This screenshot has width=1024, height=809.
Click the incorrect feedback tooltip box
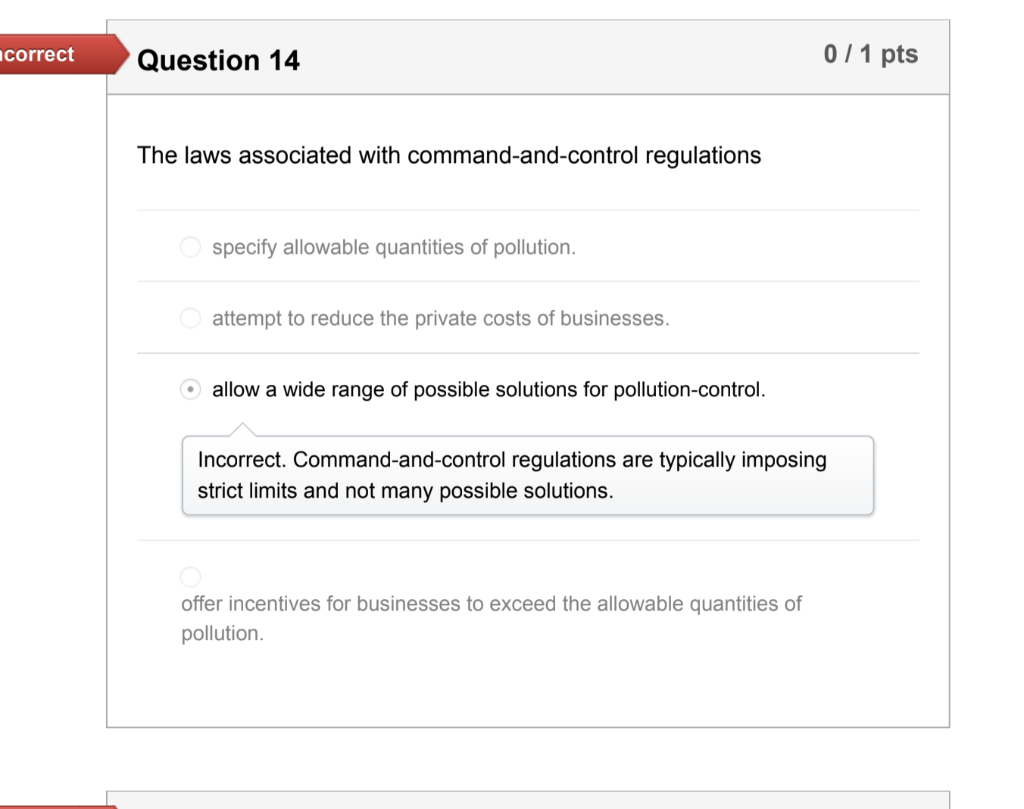tap(528, 475)
